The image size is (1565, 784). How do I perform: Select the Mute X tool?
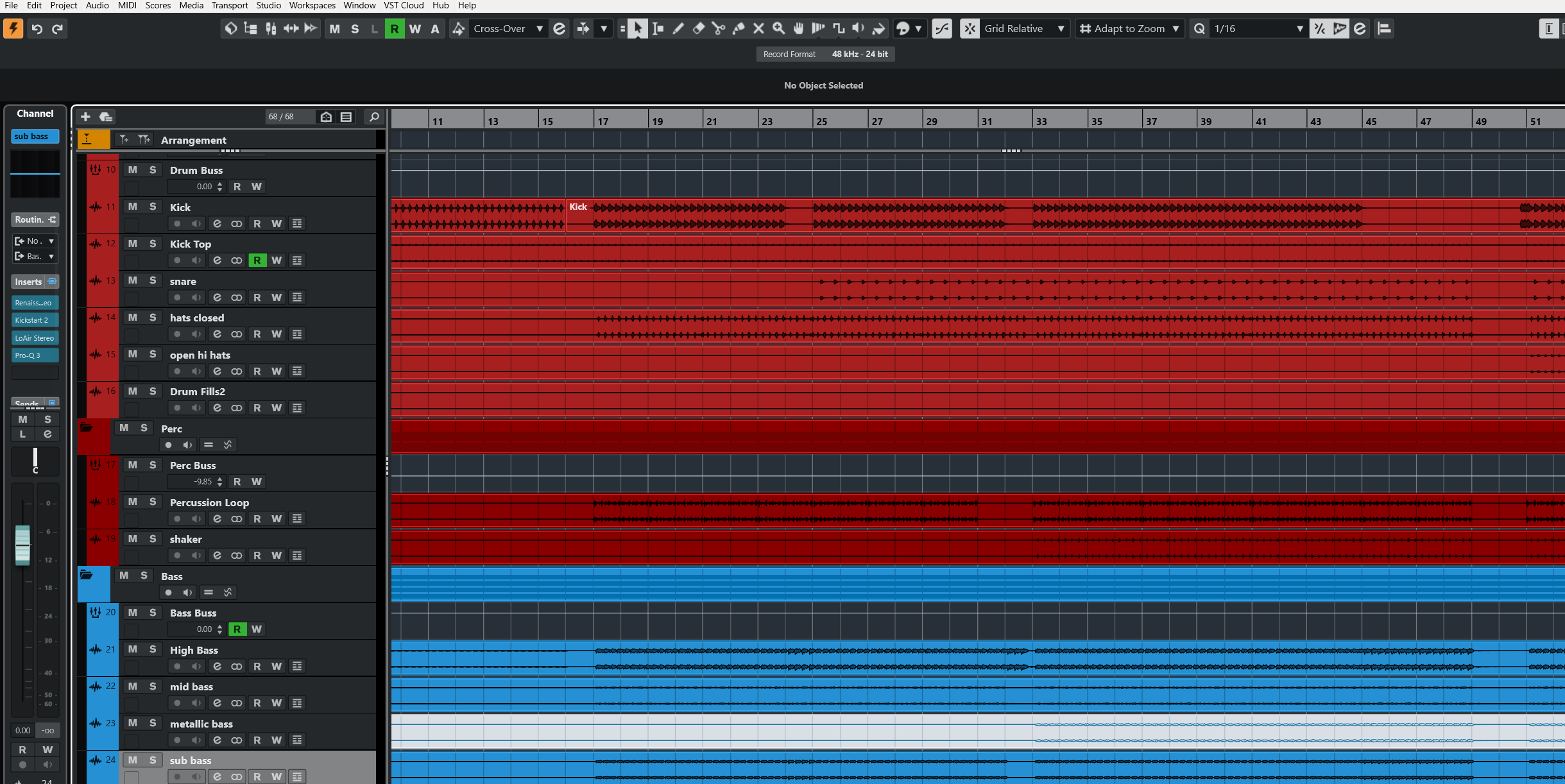758,28
